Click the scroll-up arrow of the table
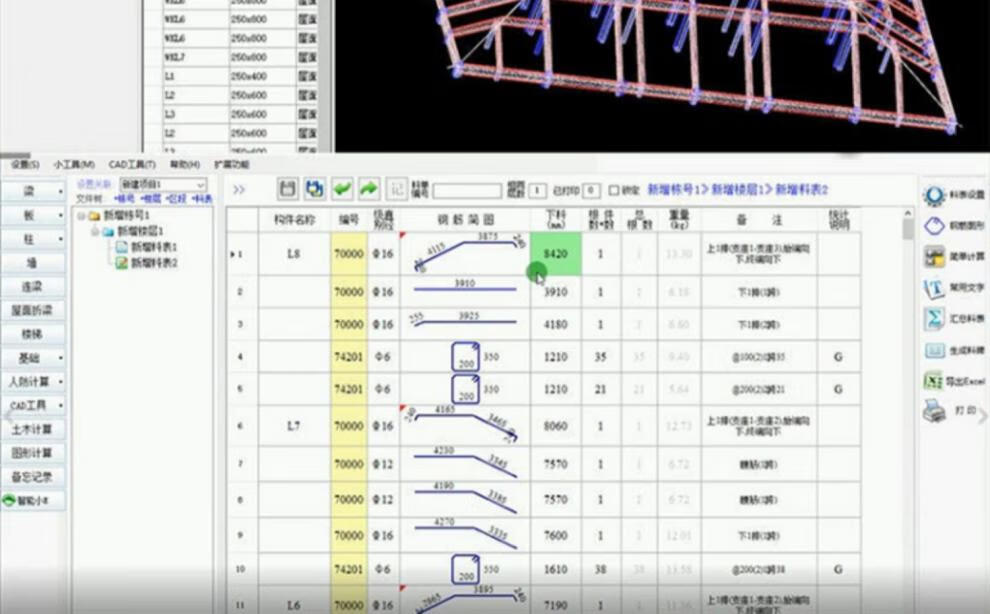This screenshot has width=990, height=614. pos(908,214)
